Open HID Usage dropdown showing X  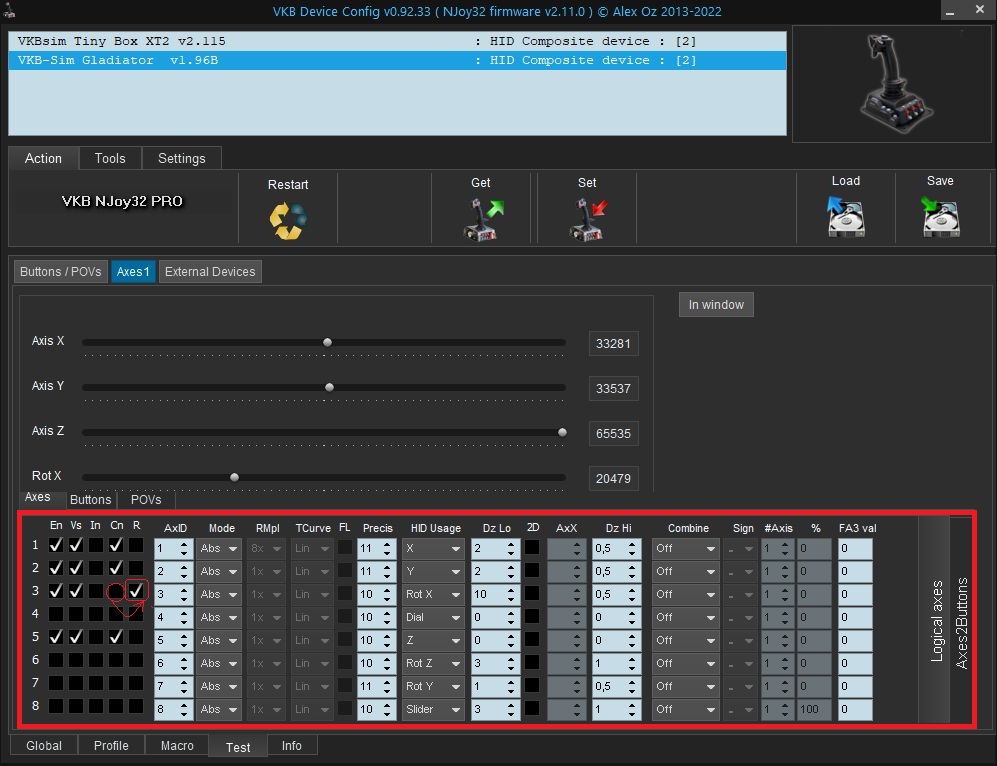[432, 549]
